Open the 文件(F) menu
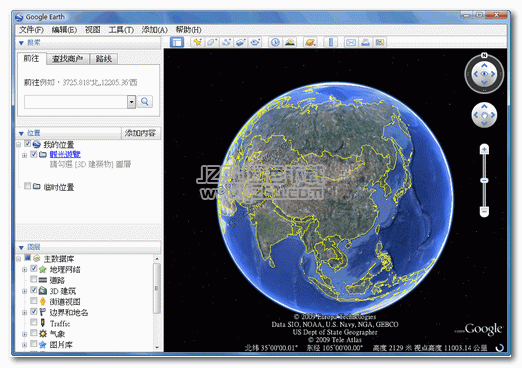Image resolution: width=522 pixels, height=368 pixels. 31,30
